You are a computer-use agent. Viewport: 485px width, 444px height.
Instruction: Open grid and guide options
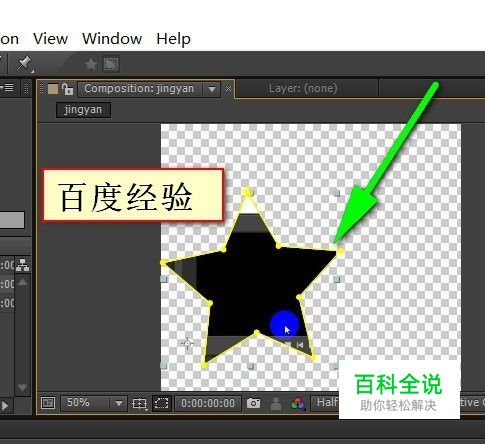tap(139, 404)
